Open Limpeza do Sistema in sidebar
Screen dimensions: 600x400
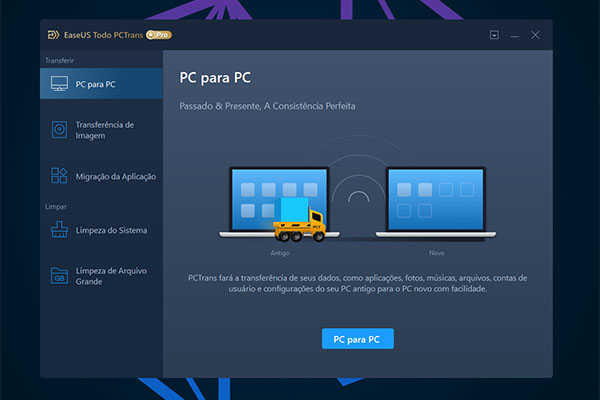click(x=101, y=230)
